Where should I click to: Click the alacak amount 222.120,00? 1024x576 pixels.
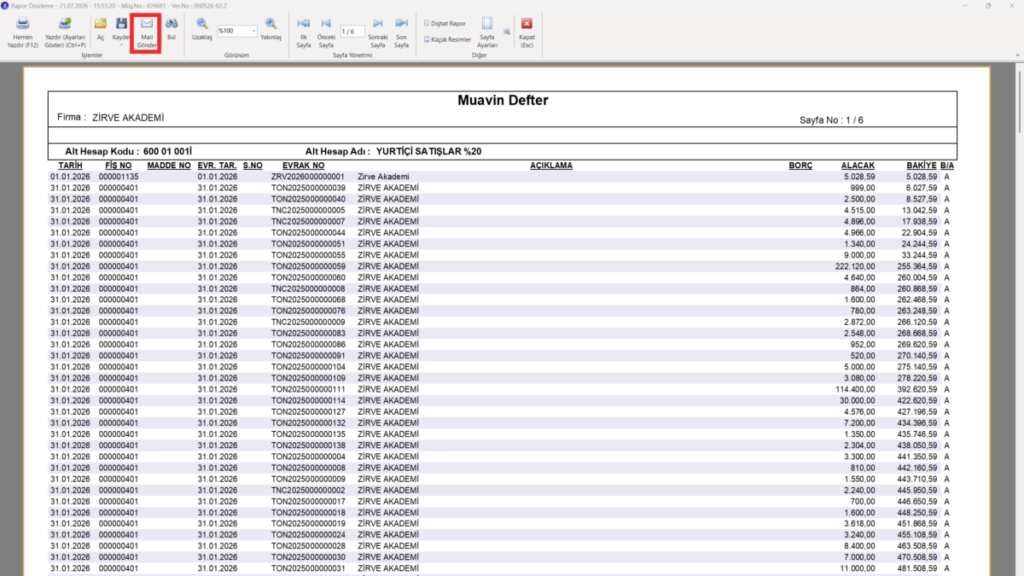tap(855, 266)
